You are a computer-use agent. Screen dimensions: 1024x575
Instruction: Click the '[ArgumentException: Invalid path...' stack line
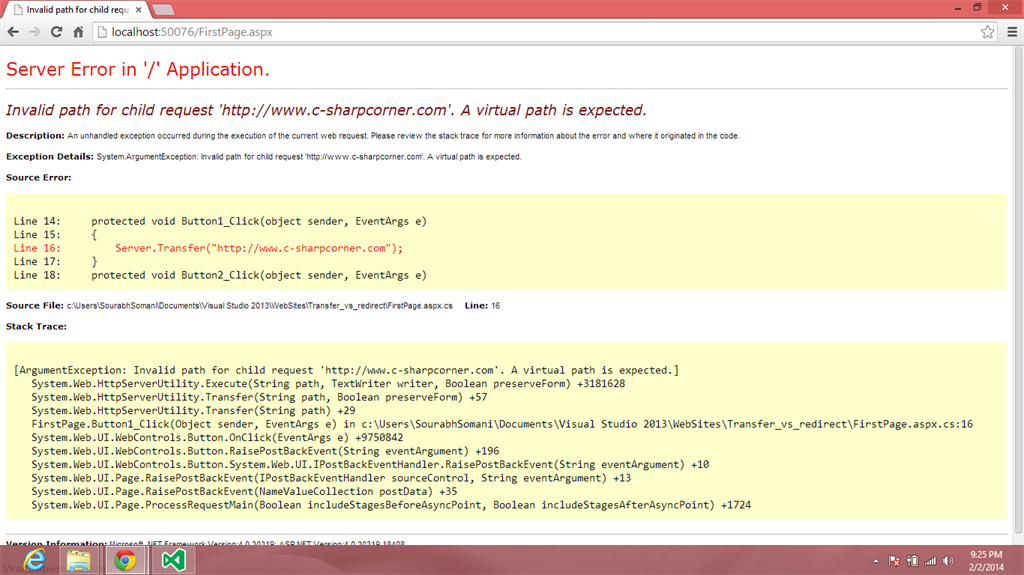(x=346, y=370)
